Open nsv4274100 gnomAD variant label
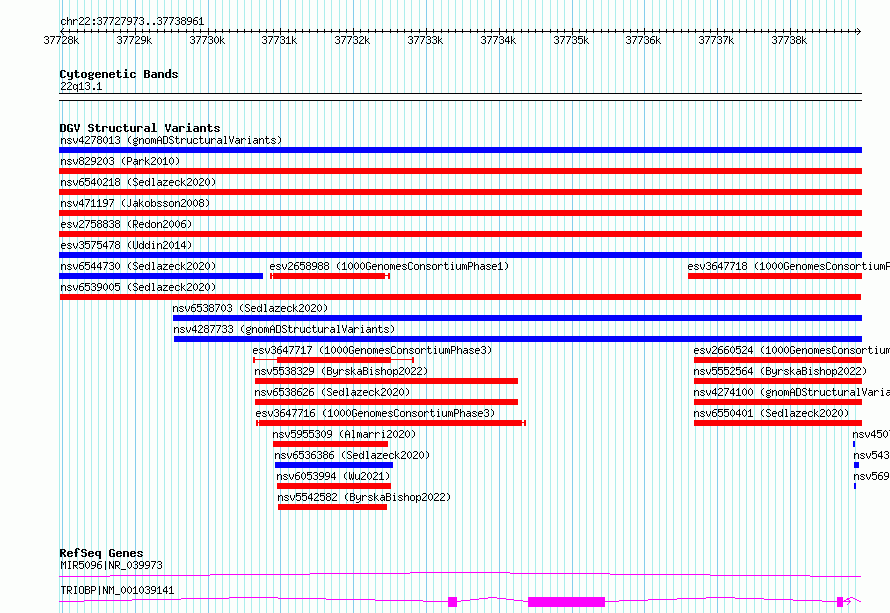890x613 pixels. coord(791,392)
